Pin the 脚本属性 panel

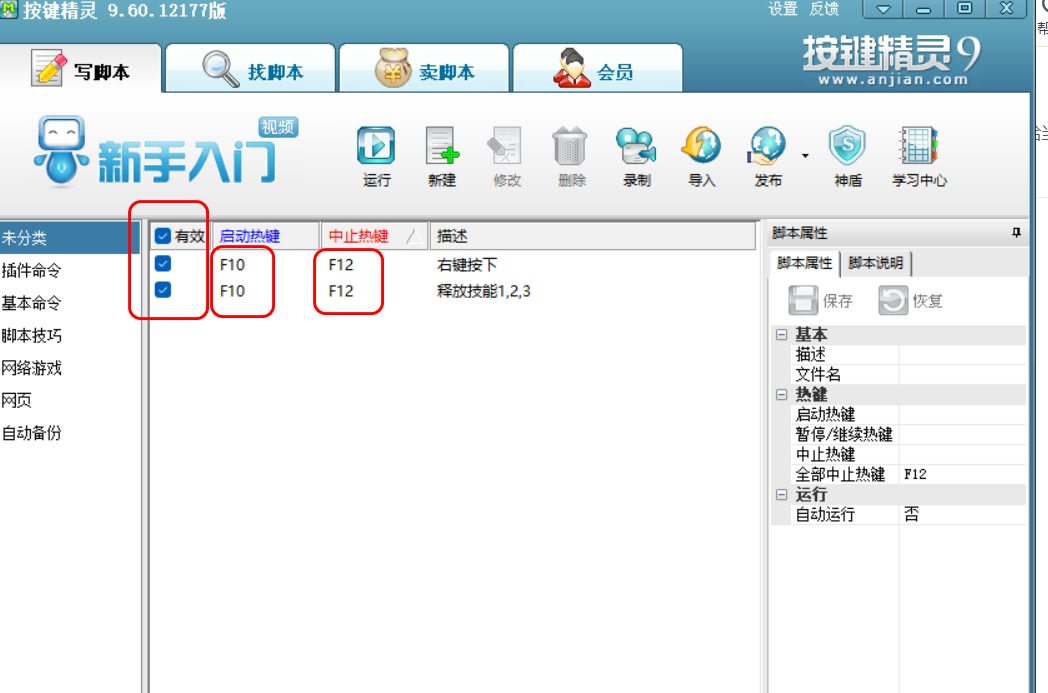pos(1016,233)
